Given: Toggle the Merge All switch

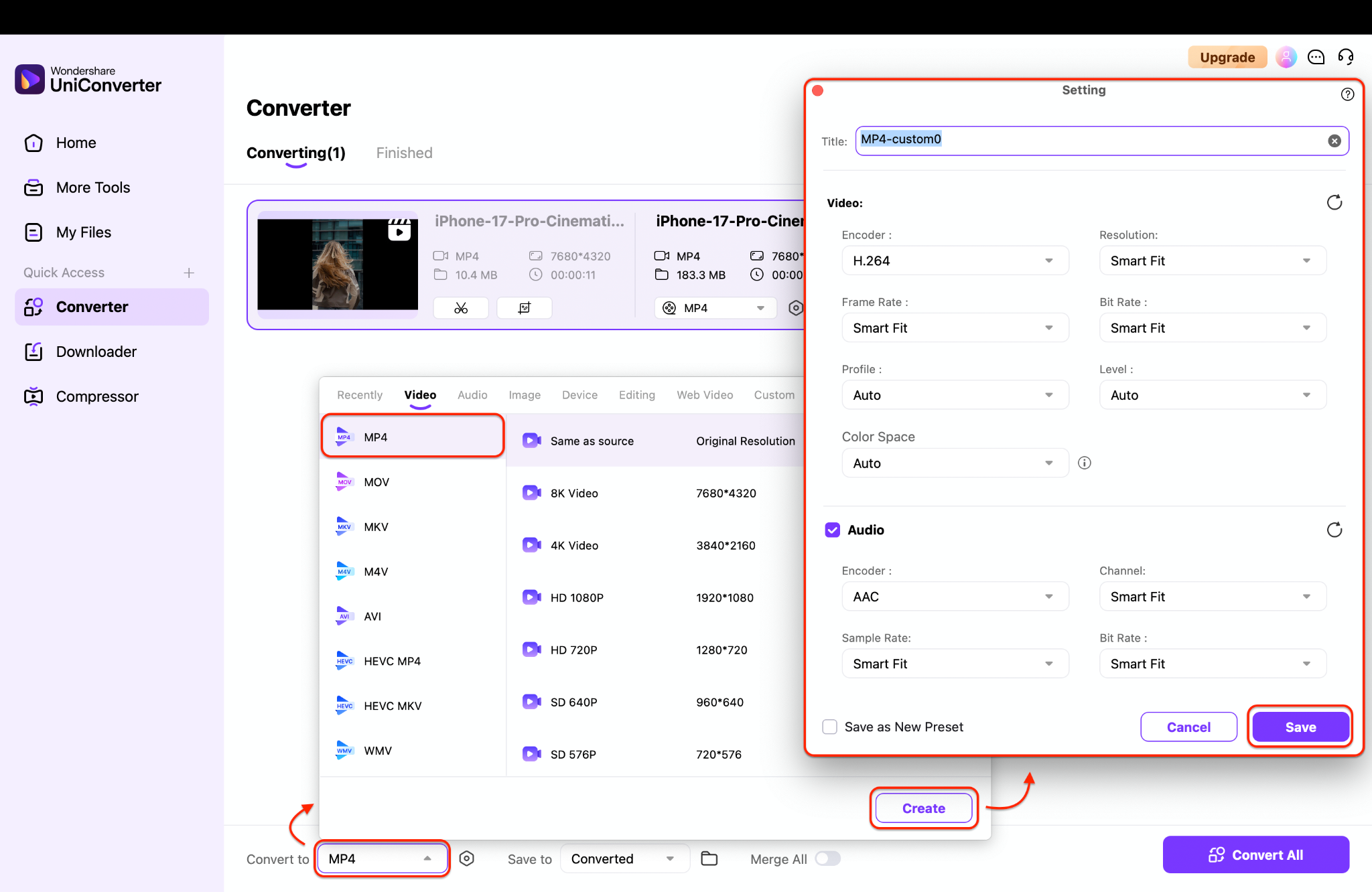Looking at the screenshot, I should coord(827,859).
